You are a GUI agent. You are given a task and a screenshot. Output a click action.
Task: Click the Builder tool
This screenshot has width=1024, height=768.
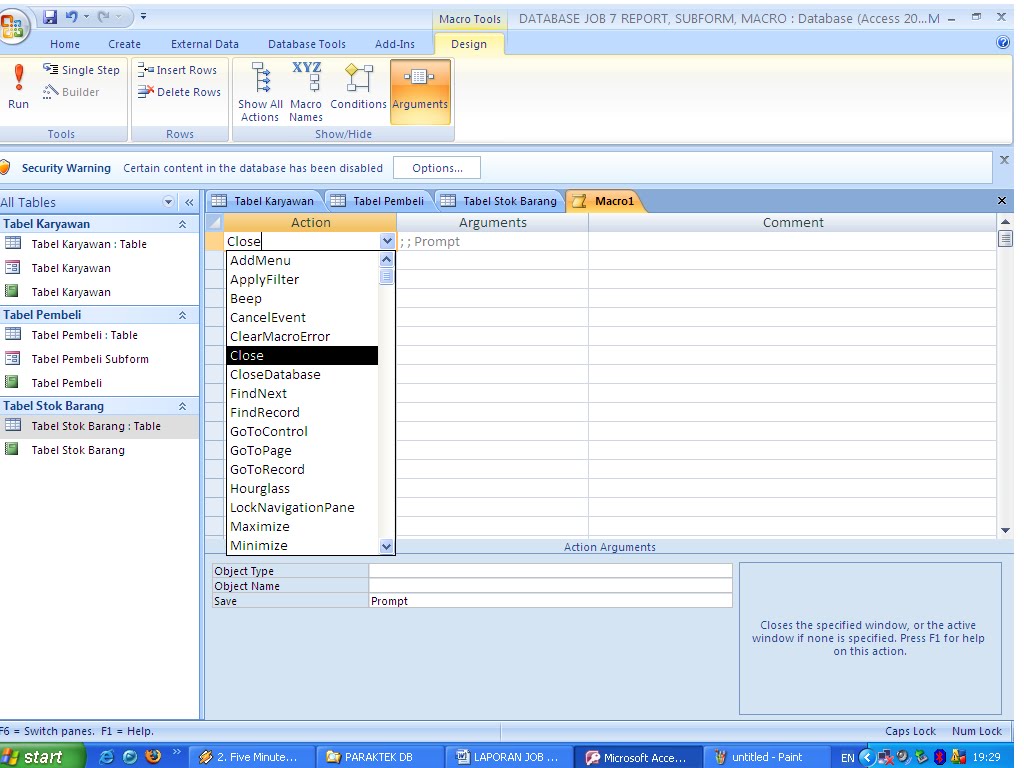pos(71,92)
